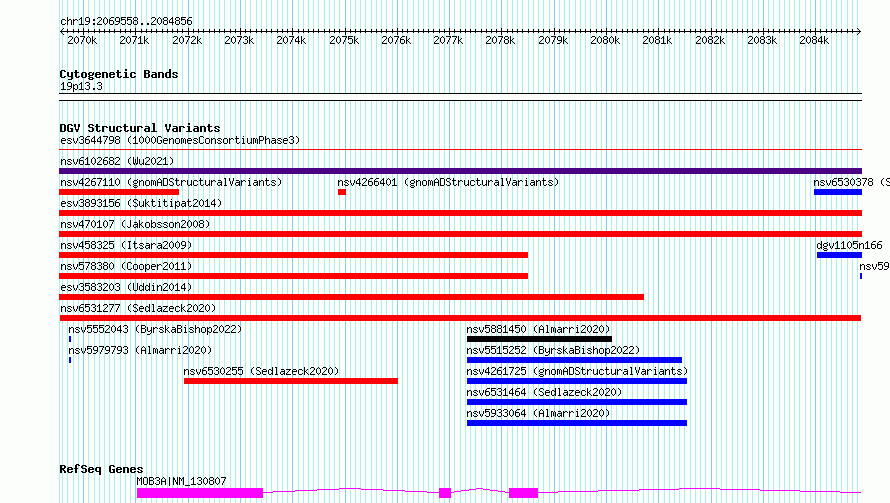Click the RefSeq Genes track heading
This screenshot has height=503, width=890.
click(x=101, y=469)
